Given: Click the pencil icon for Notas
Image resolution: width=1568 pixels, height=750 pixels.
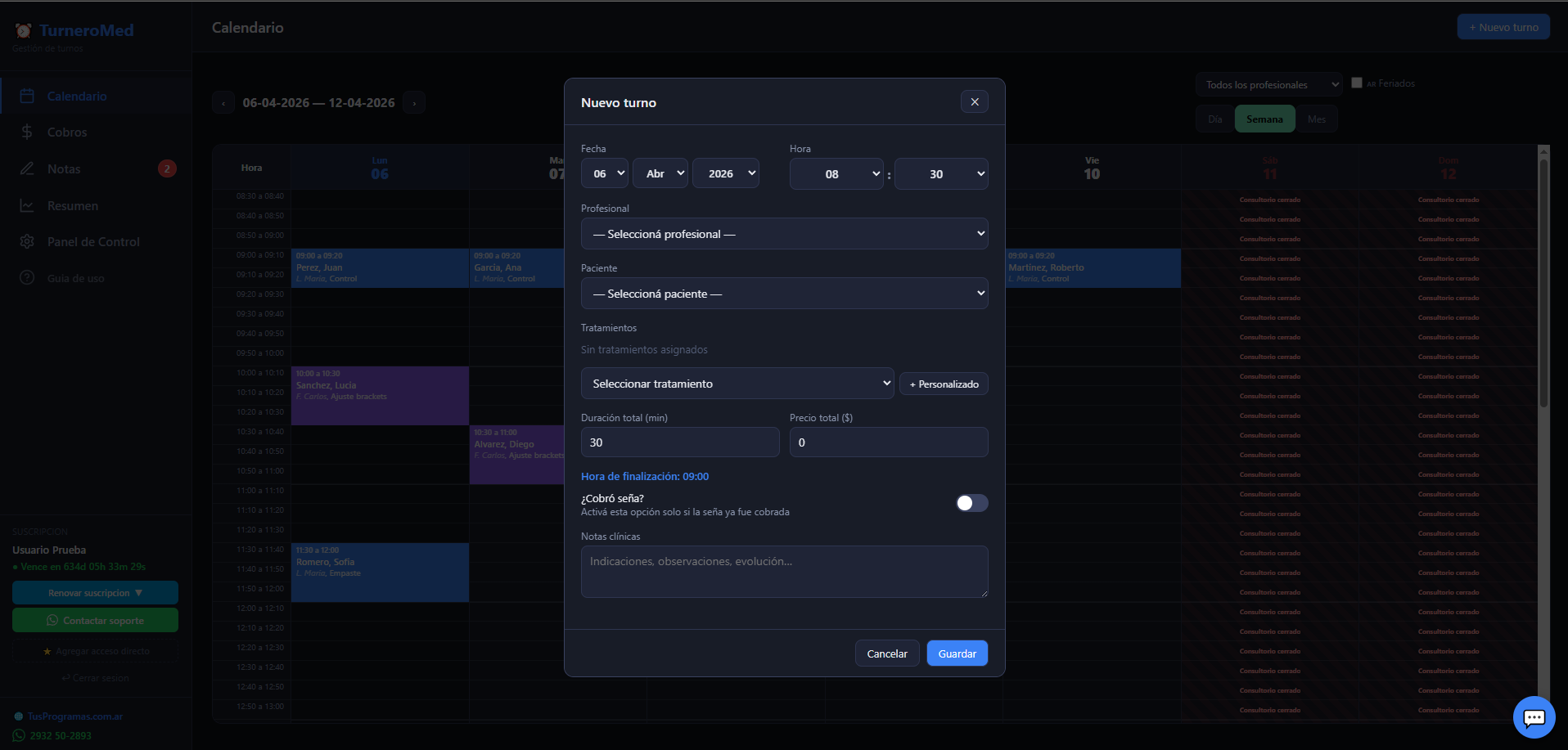Looking at the screenshot, I should point(27,169).
